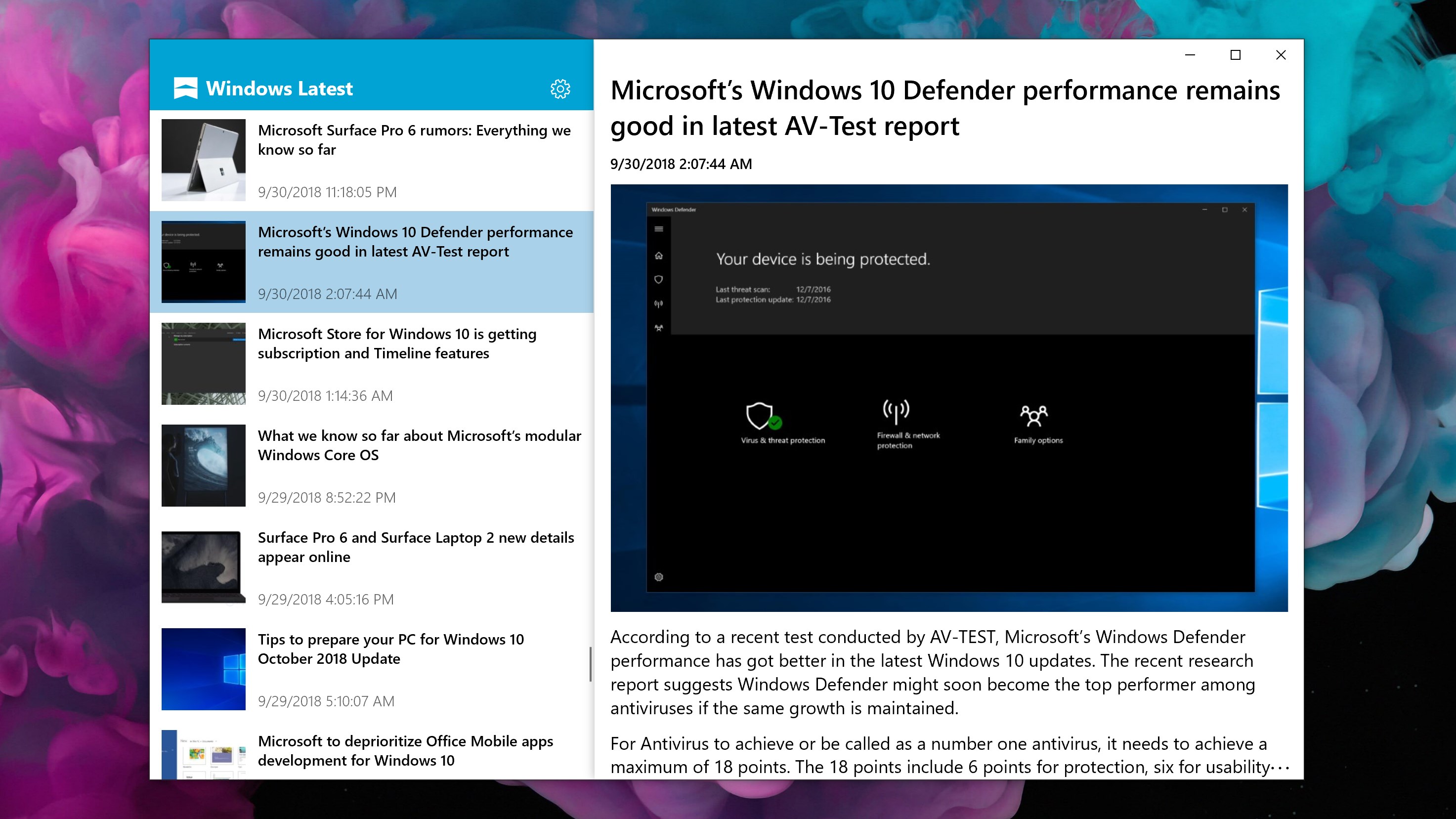This screenshot has height=819, width=1456.
Task: Click the Windows 10 logo blue thumbnail
Action: pyautogui.click(x=204, y=669)
